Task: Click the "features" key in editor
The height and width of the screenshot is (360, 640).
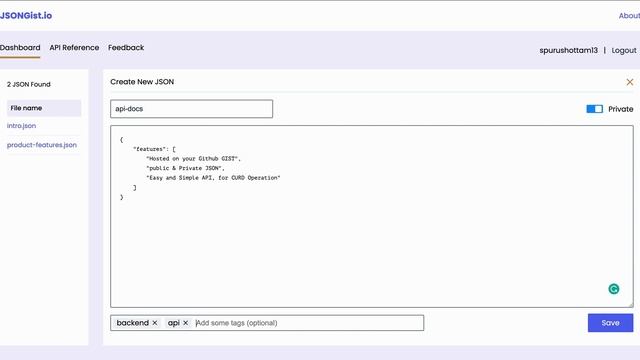Action: 149,149
